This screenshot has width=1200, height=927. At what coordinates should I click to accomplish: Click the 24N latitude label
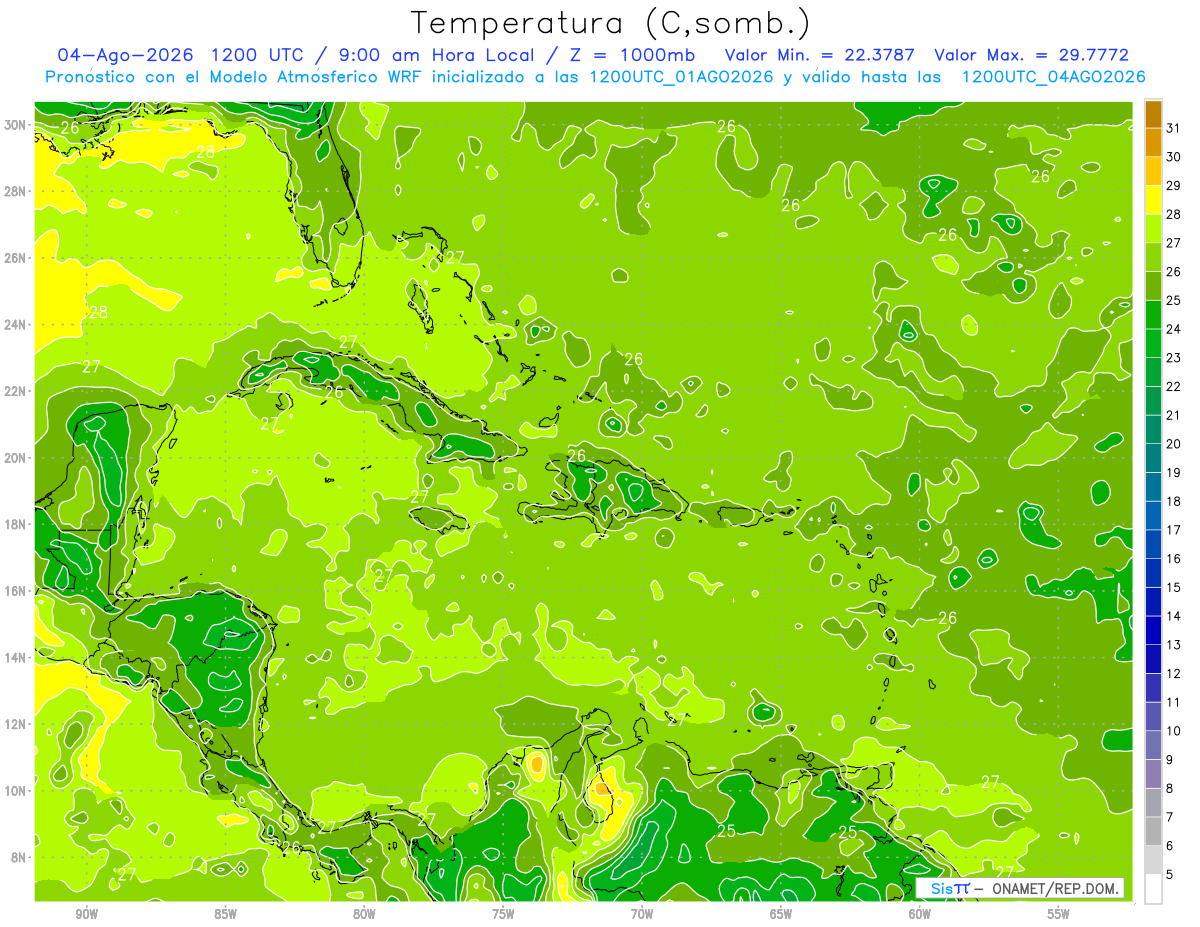(17, 325)
